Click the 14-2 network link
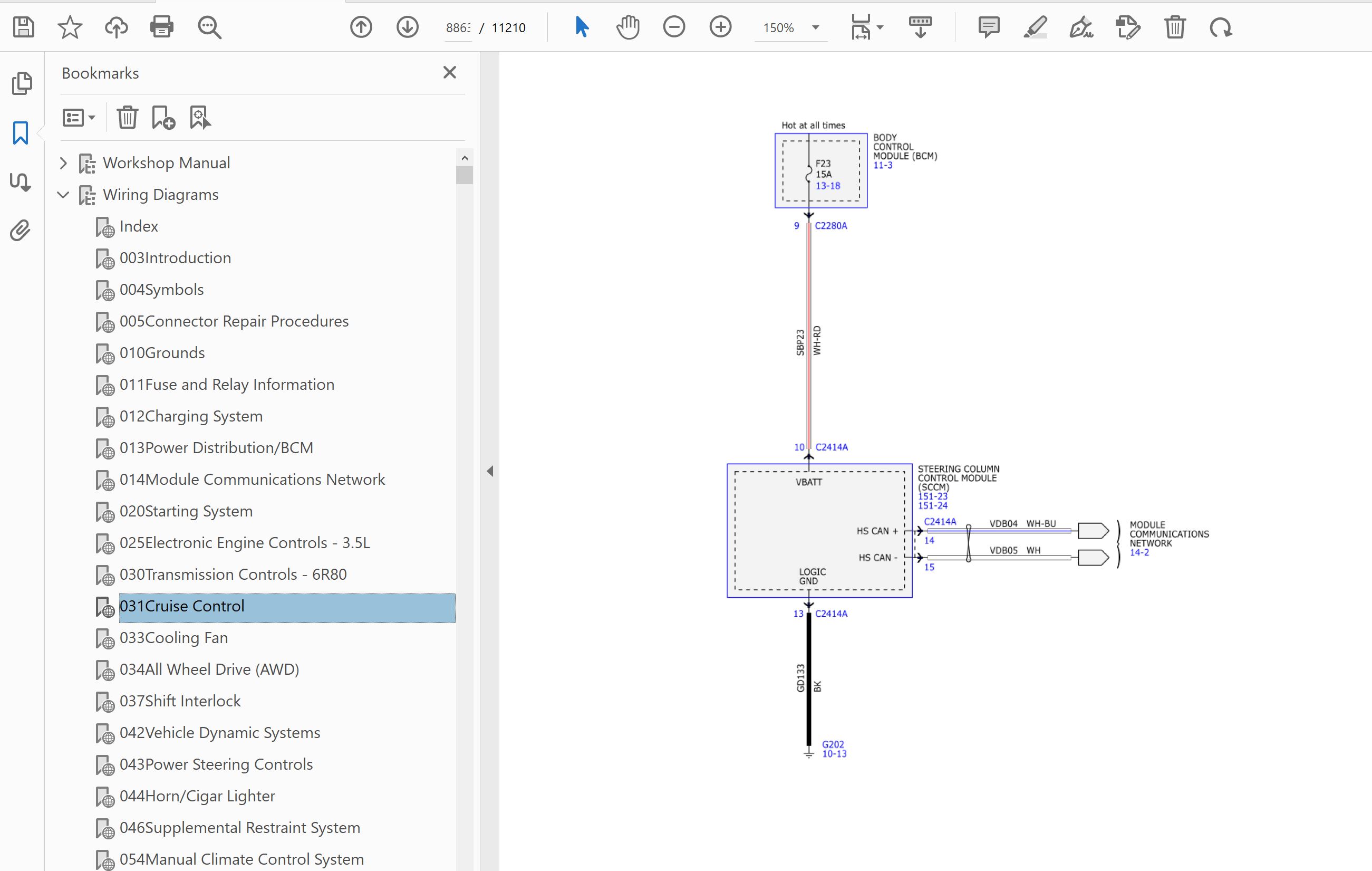 [x=1139, y=552]
